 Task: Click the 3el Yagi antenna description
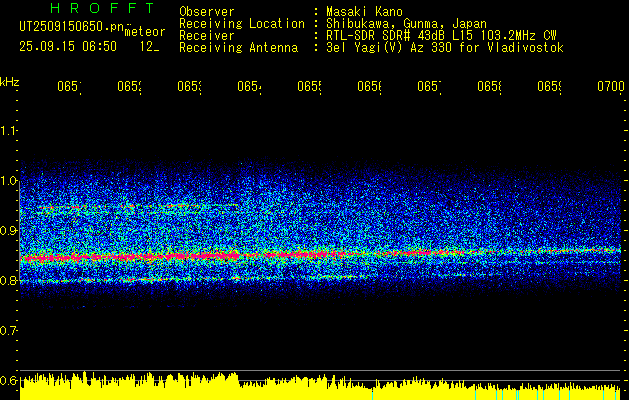[x=445, y=48]
